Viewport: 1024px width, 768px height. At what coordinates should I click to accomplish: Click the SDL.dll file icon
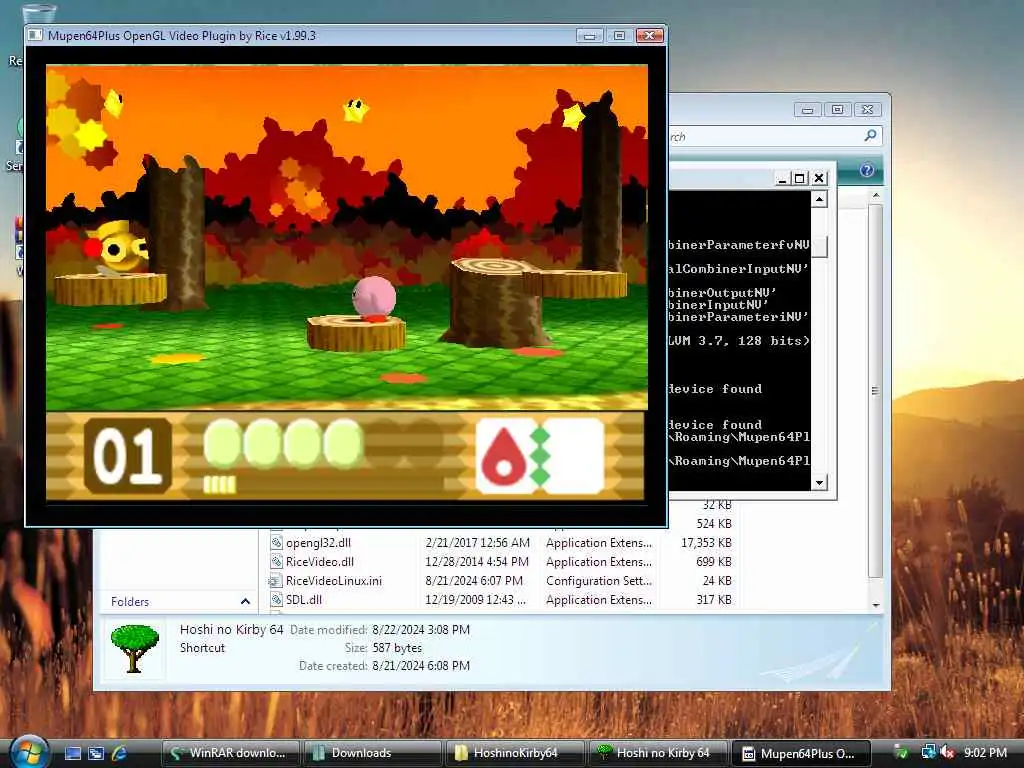pos(276,600)
